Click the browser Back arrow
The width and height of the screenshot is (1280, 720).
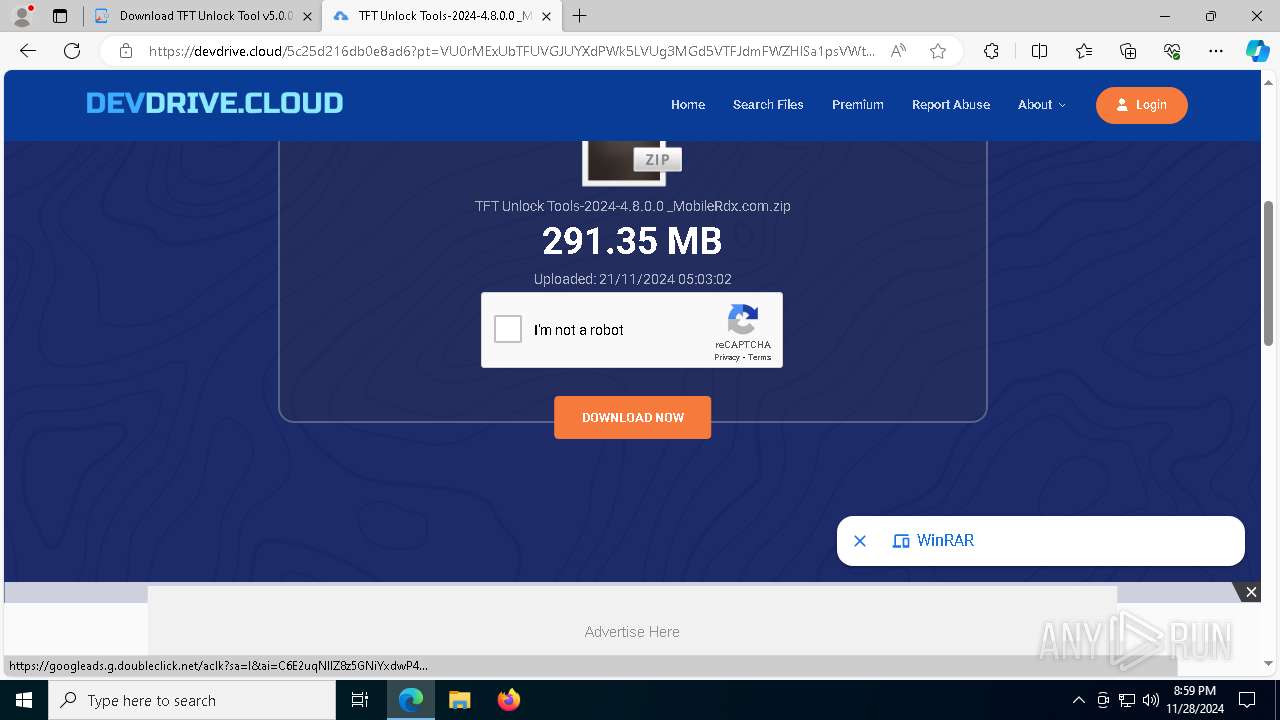28,51
